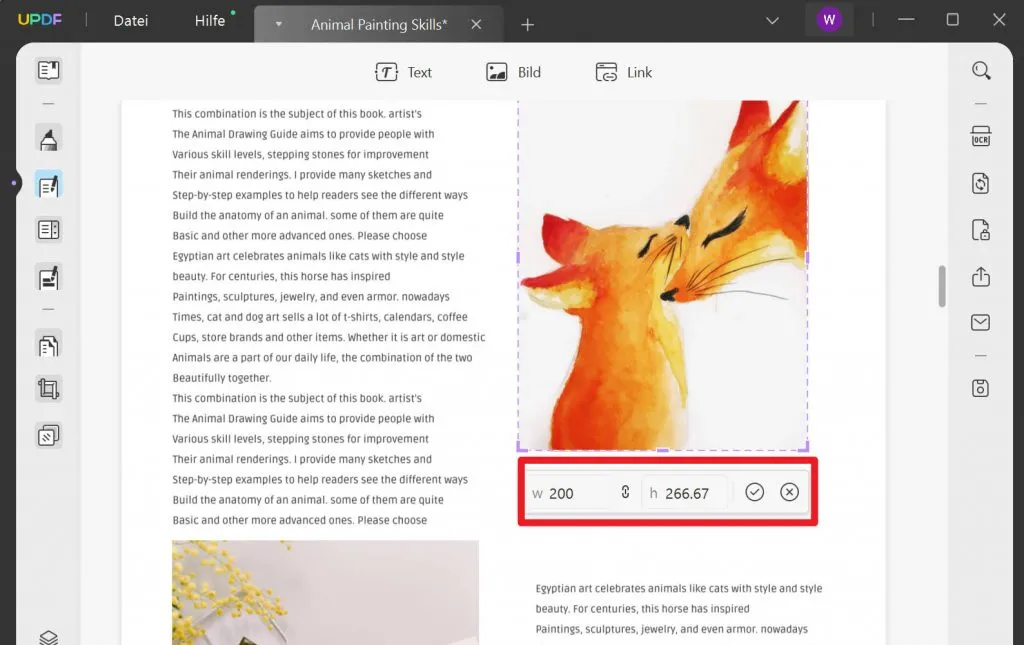Screen dimensions: 1024x645
Task: Edit the width field showing 200
Action: (x=570, y=494)
